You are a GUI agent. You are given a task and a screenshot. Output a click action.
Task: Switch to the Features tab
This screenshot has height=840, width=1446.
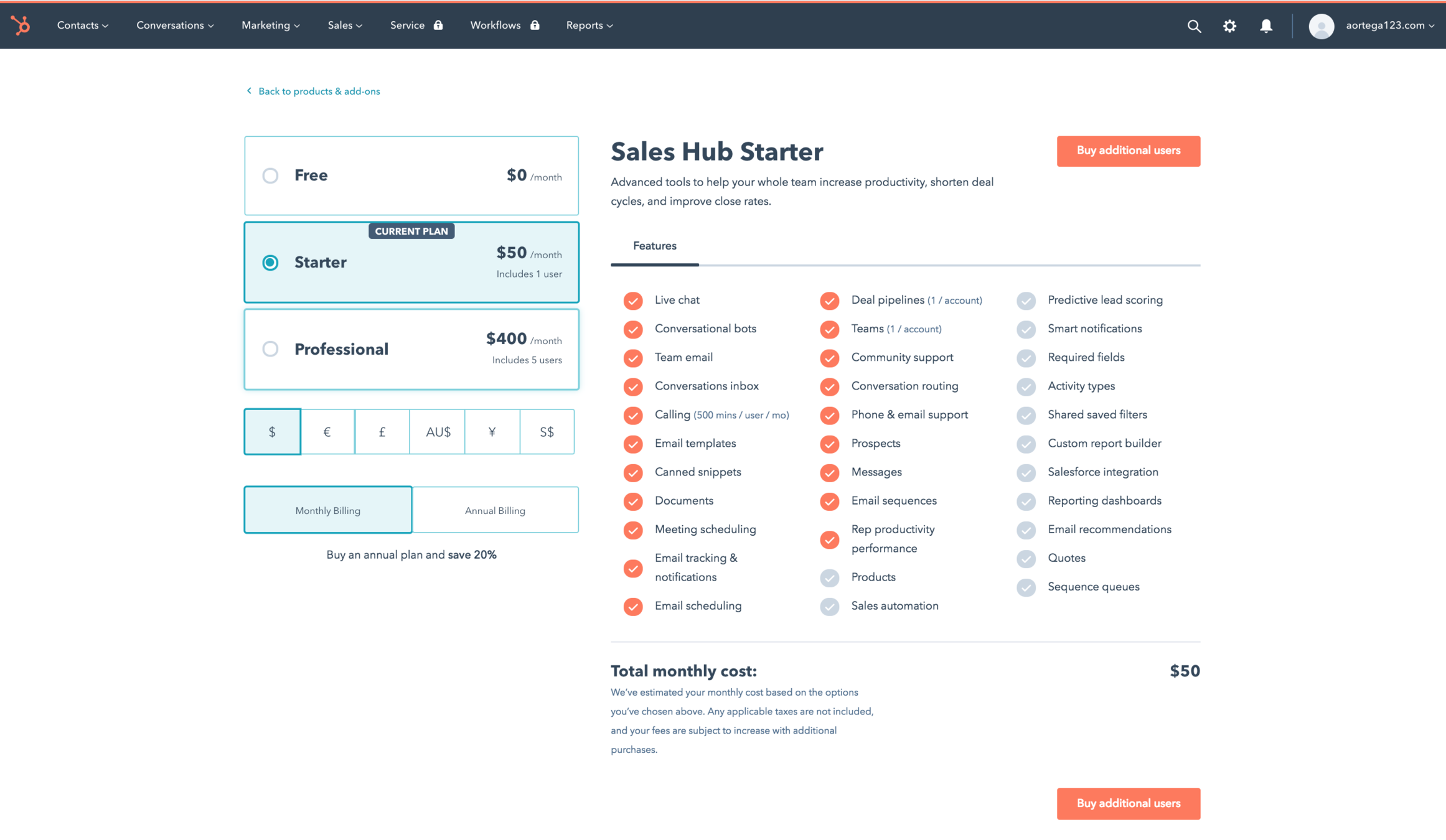pyautogui.click(x=654, y=246)
